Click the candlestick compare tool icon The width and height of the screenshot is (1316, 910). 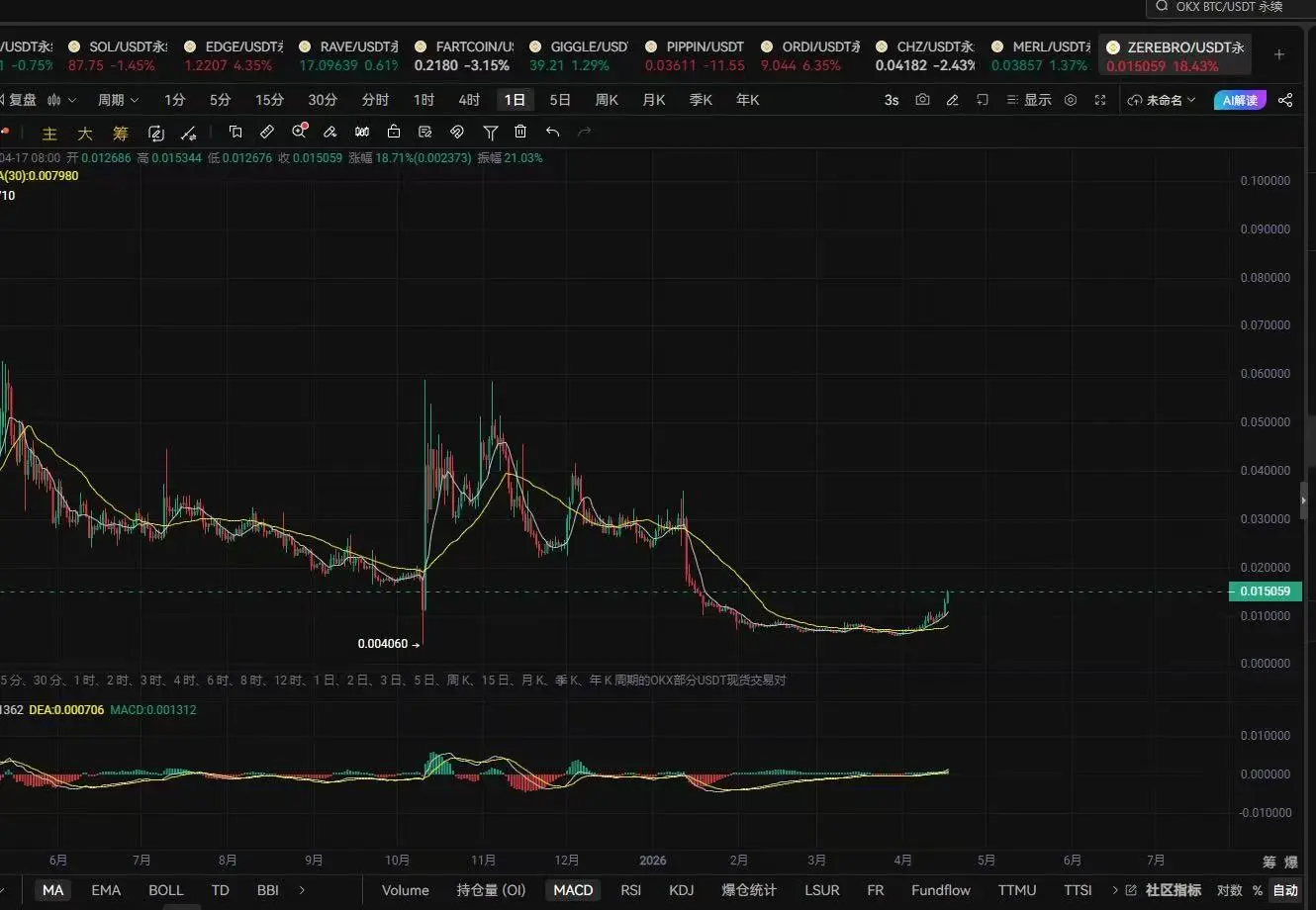[362, 132]
